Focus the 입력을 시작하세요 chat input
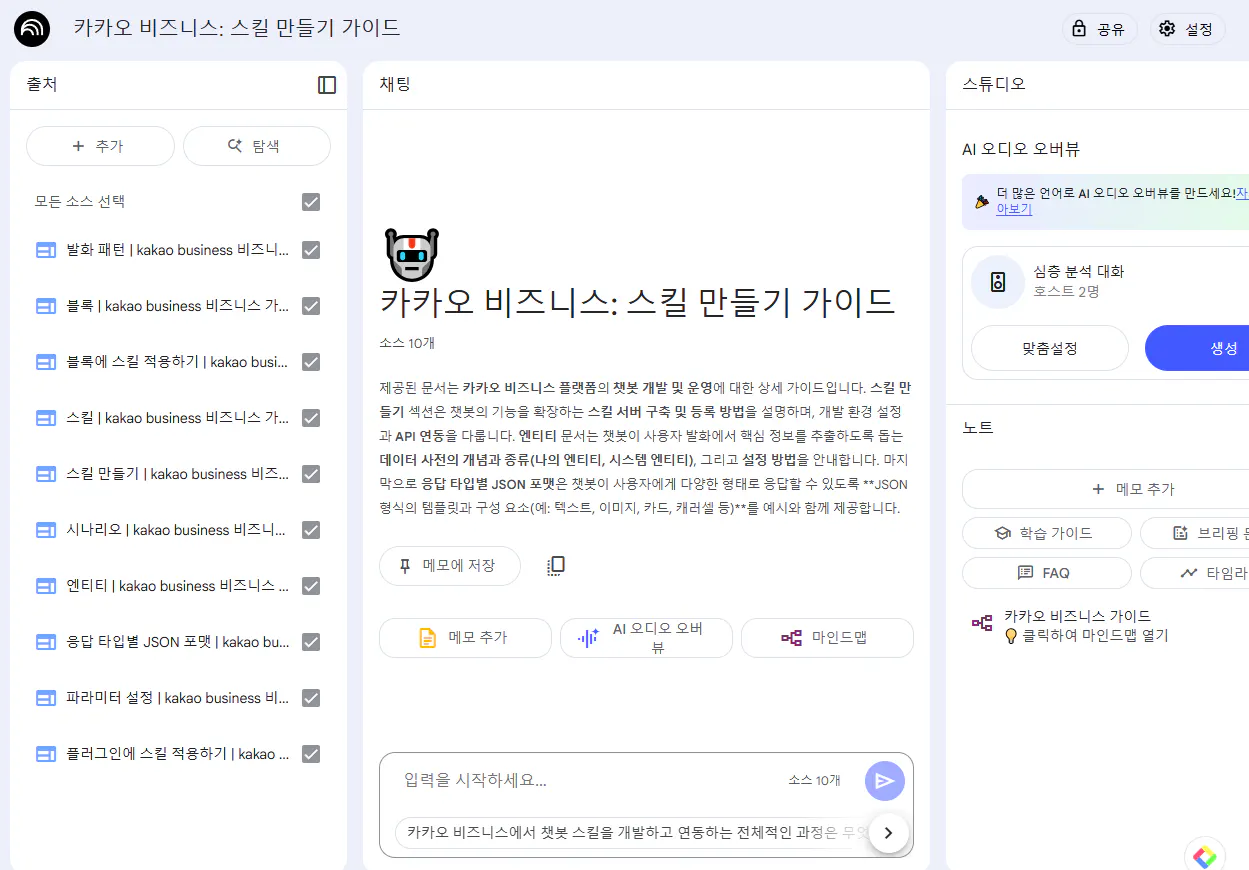 [590, 780]
